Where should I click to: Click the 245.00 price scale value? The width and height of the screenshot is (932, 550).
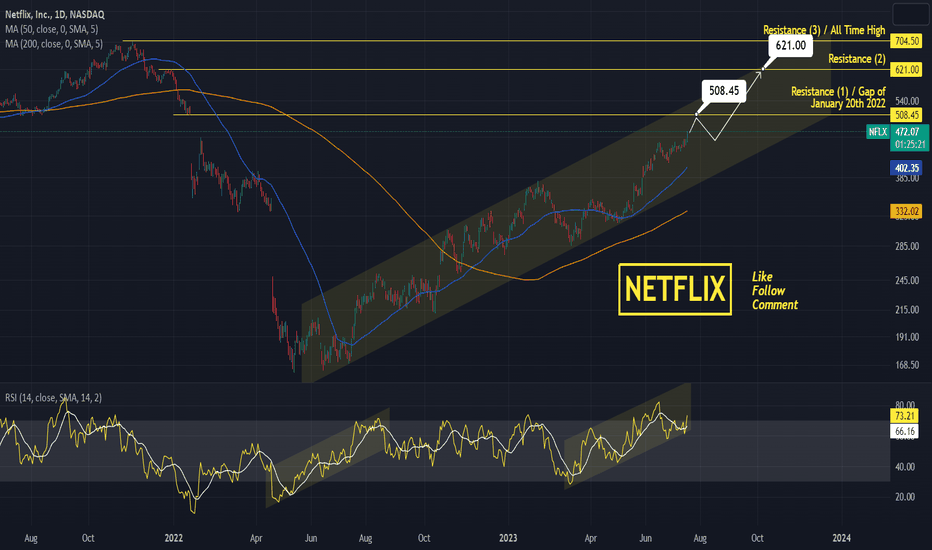[x=906, y=281]
